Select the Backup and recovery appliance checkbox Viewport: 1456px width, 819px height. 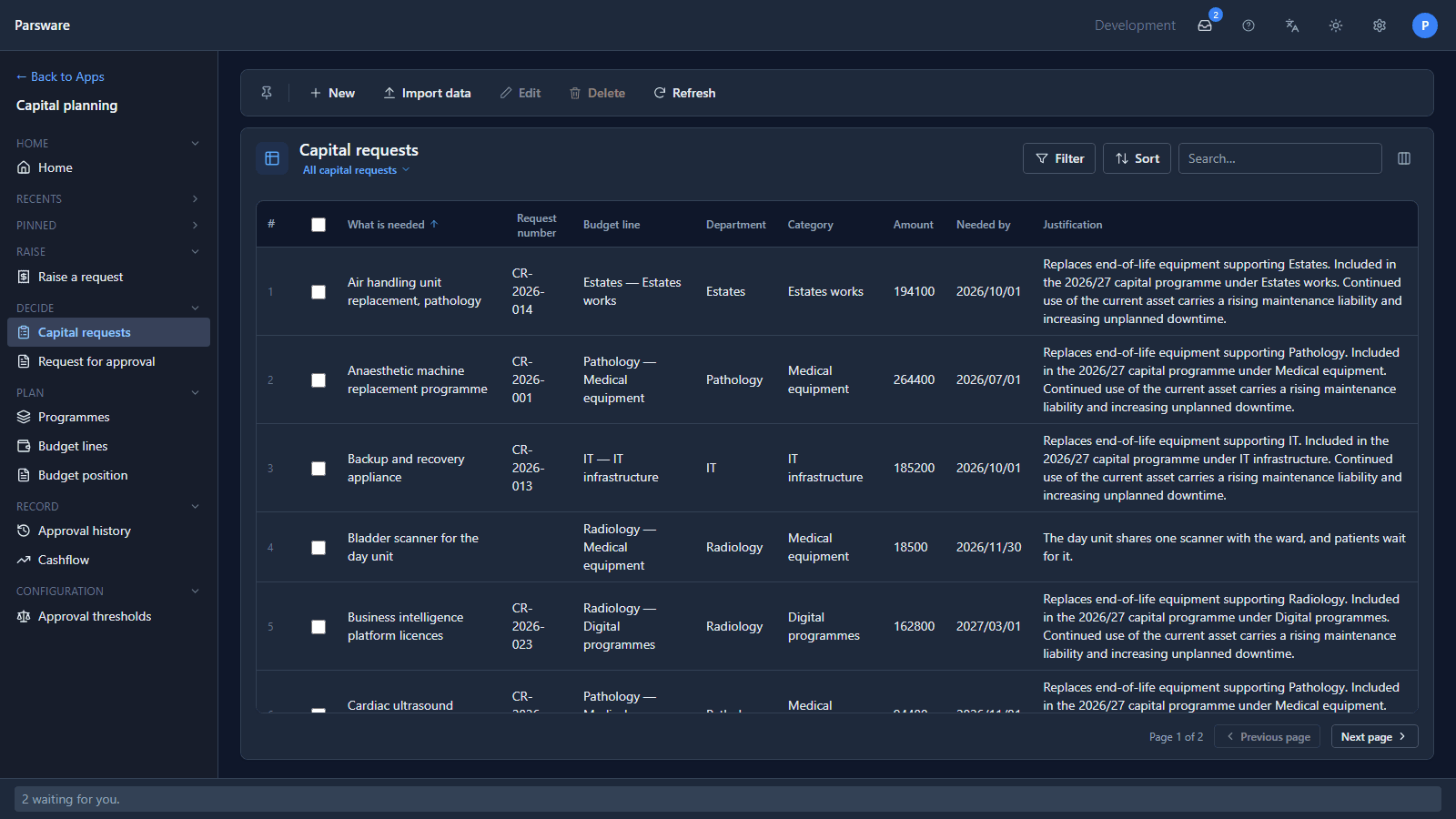(318, 469)
